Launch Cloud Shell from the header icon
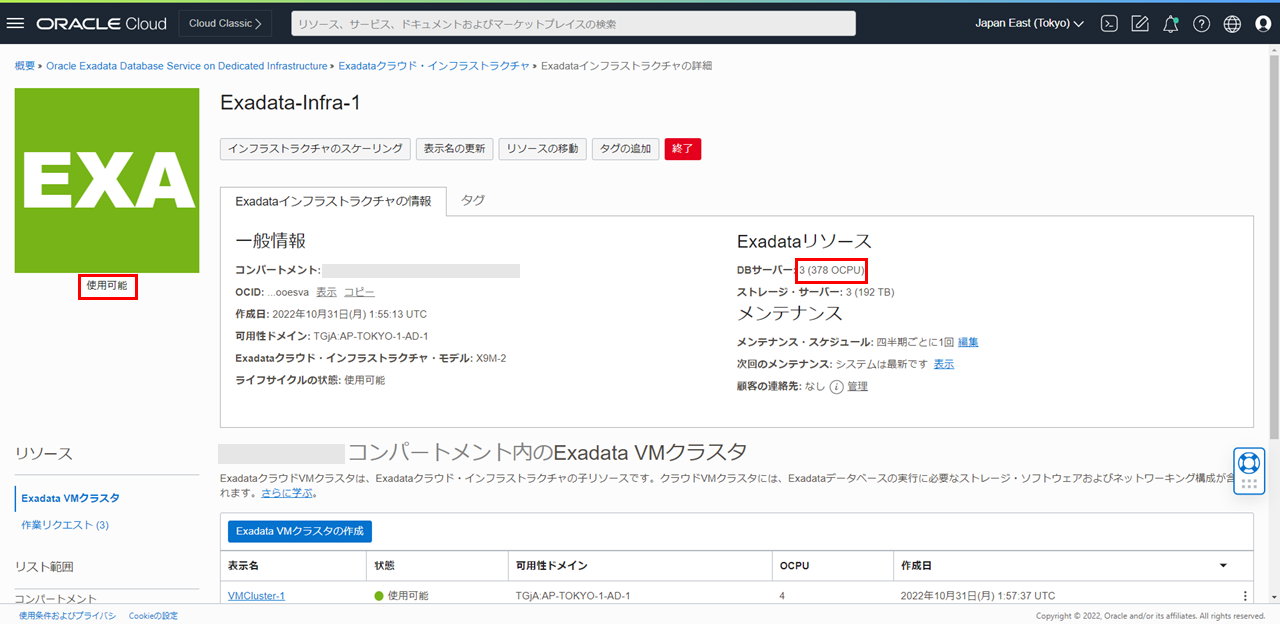Image resolution: width=1280 pixels, height=624 pixels. 1108,24
